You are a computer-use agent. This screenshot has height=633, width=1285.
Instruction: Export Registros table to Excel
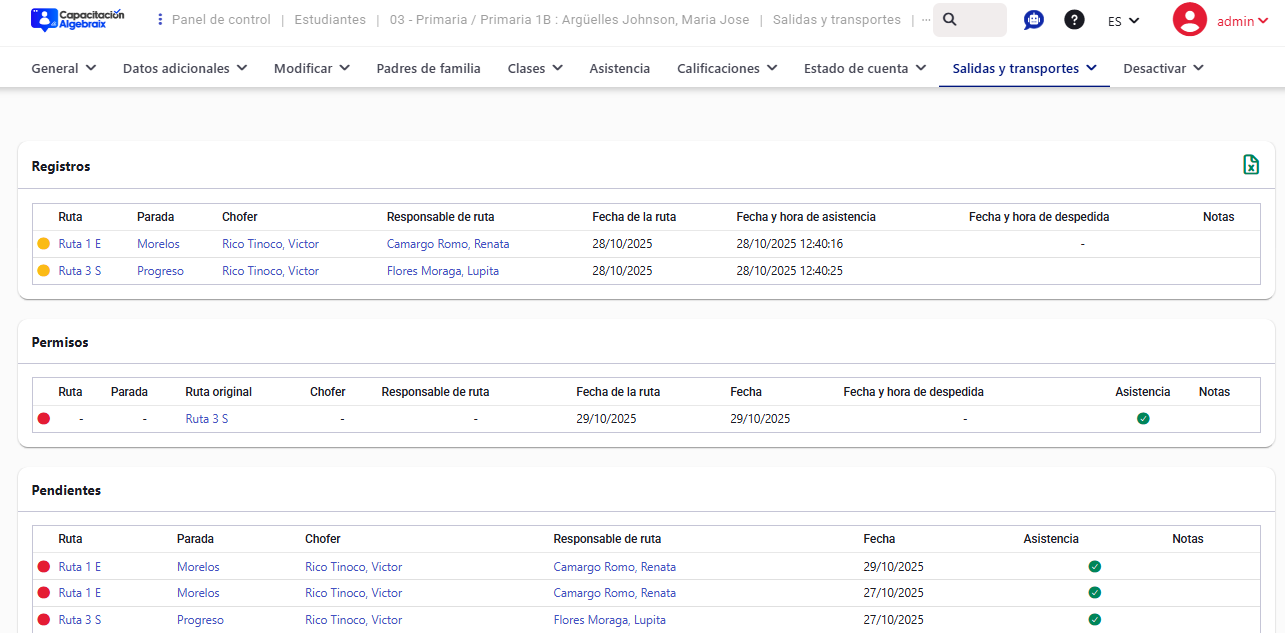1250,165
